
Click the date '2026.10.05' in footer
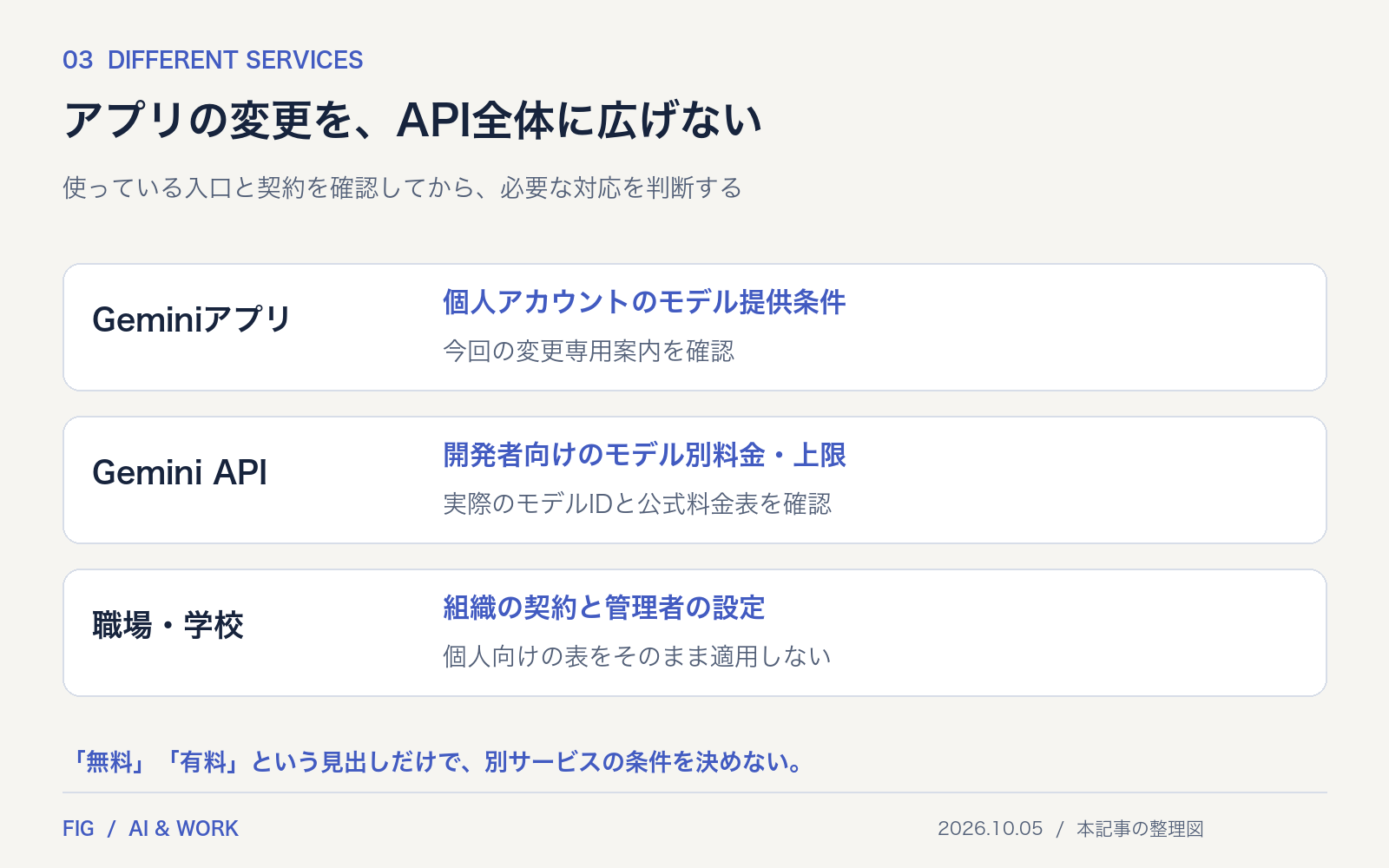990,829
